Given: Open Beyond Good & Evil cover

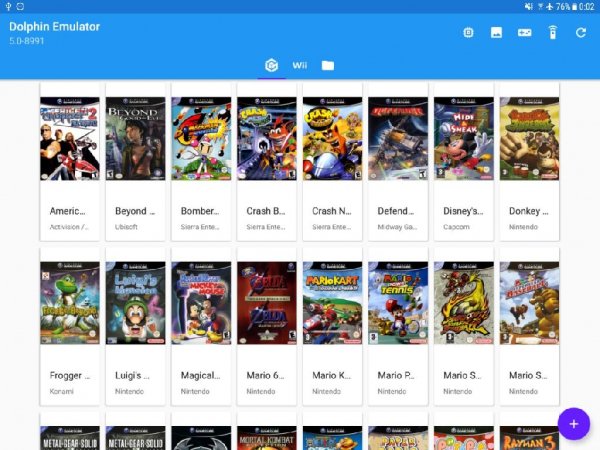Looking at the screenshot, I should [135, 139].
